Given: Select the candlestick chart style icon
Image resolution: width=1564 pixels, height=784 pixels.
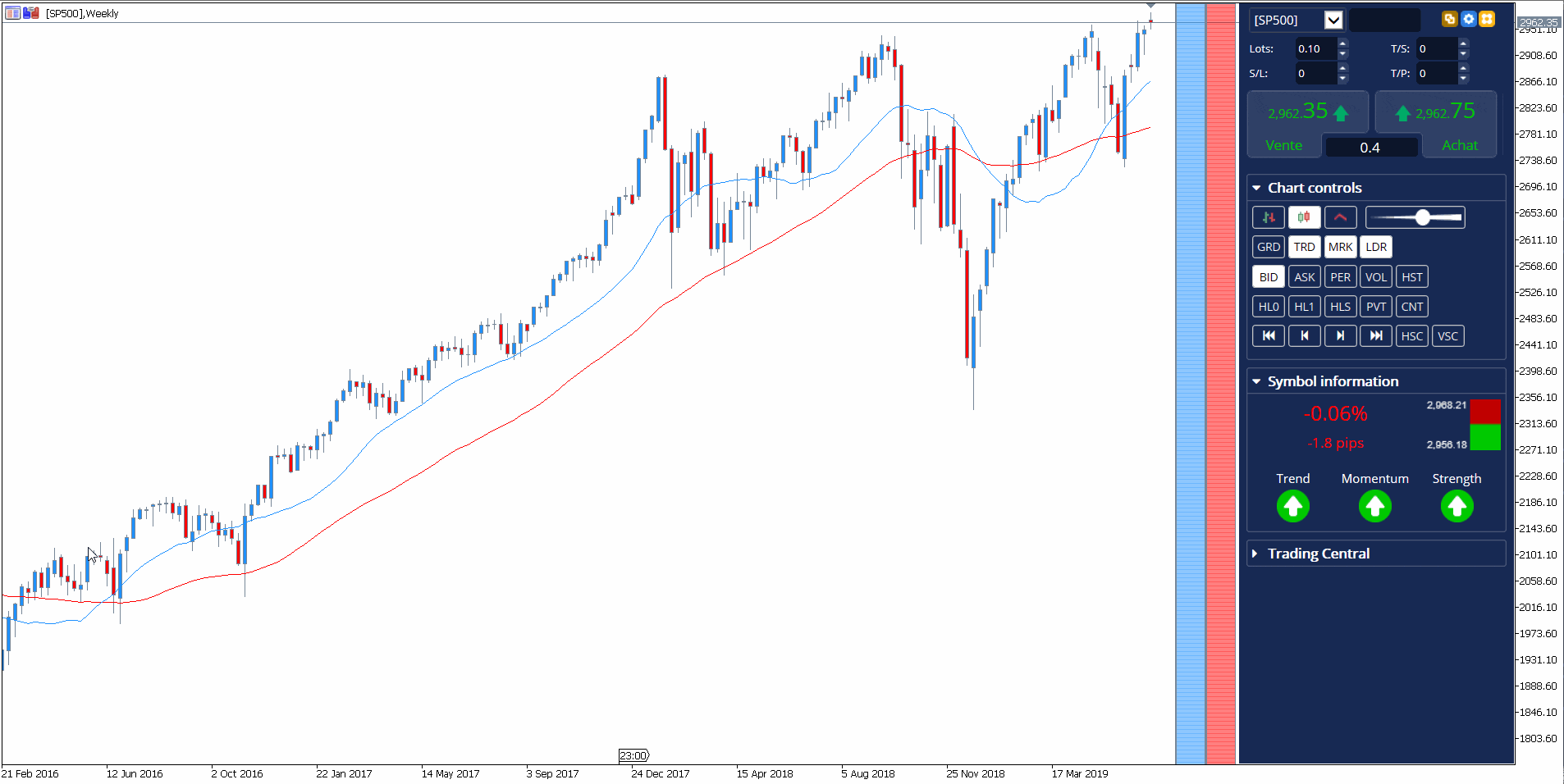Looking at the screenshot, I should 1304,217.
